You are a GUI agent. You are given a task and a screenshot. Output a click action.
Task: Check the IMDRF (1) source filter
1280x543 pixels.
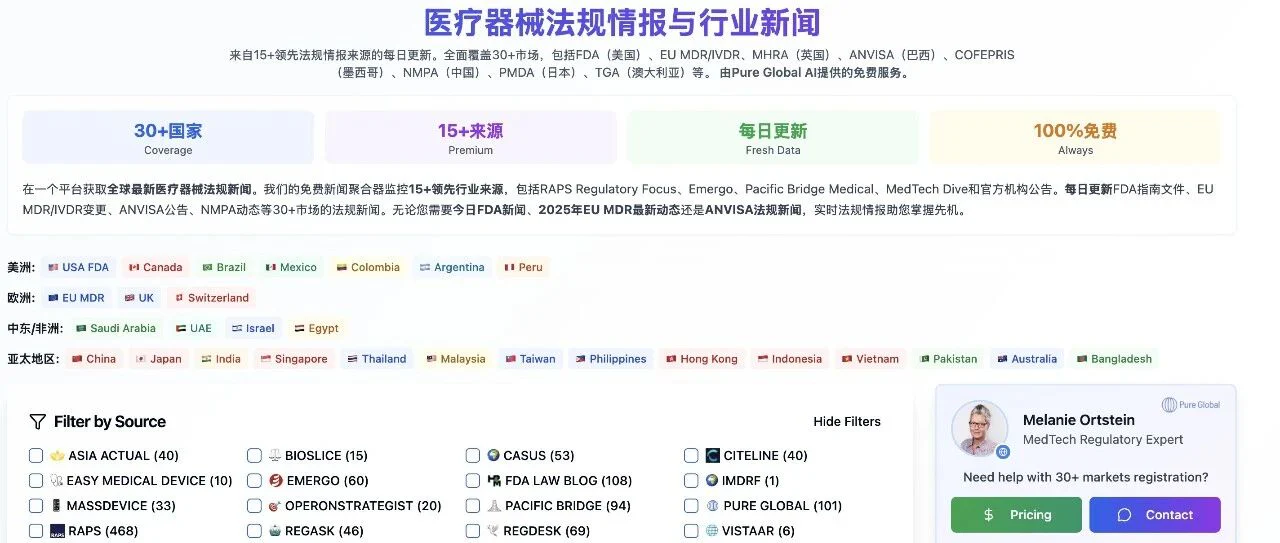pos(691,480)
